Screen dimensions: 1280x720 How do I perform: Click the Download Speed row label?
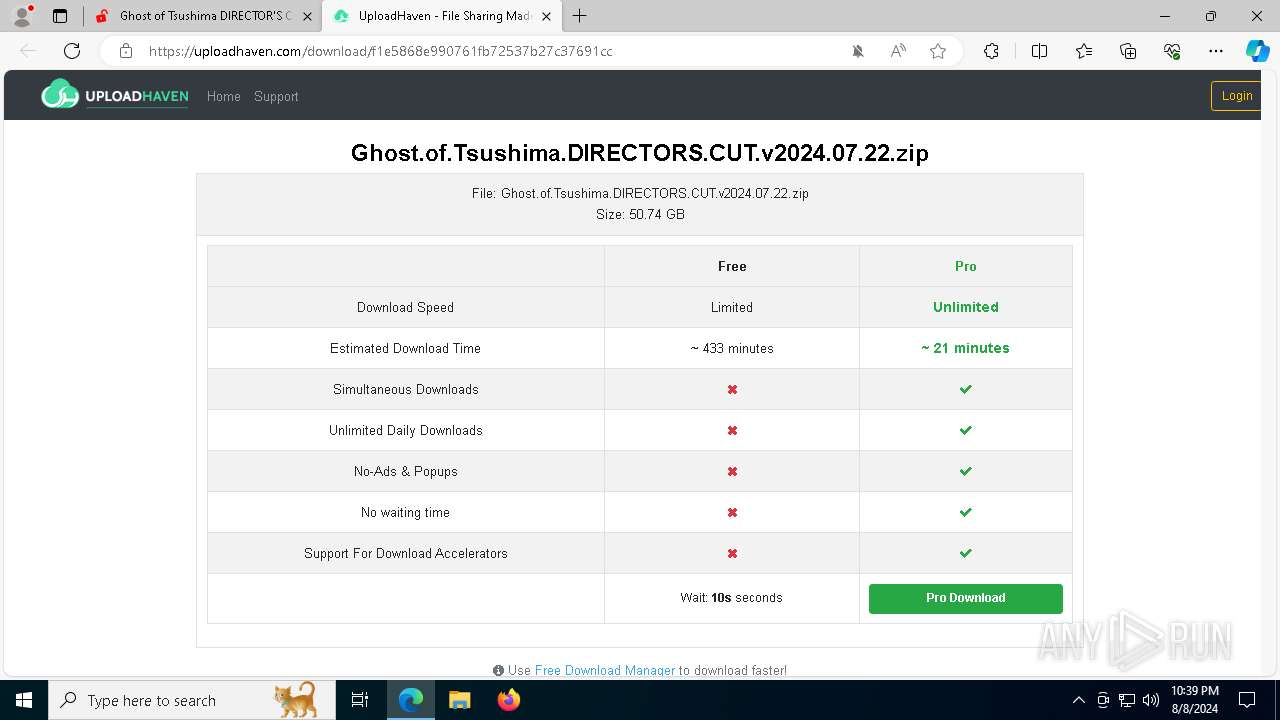(x=405, y=307)
